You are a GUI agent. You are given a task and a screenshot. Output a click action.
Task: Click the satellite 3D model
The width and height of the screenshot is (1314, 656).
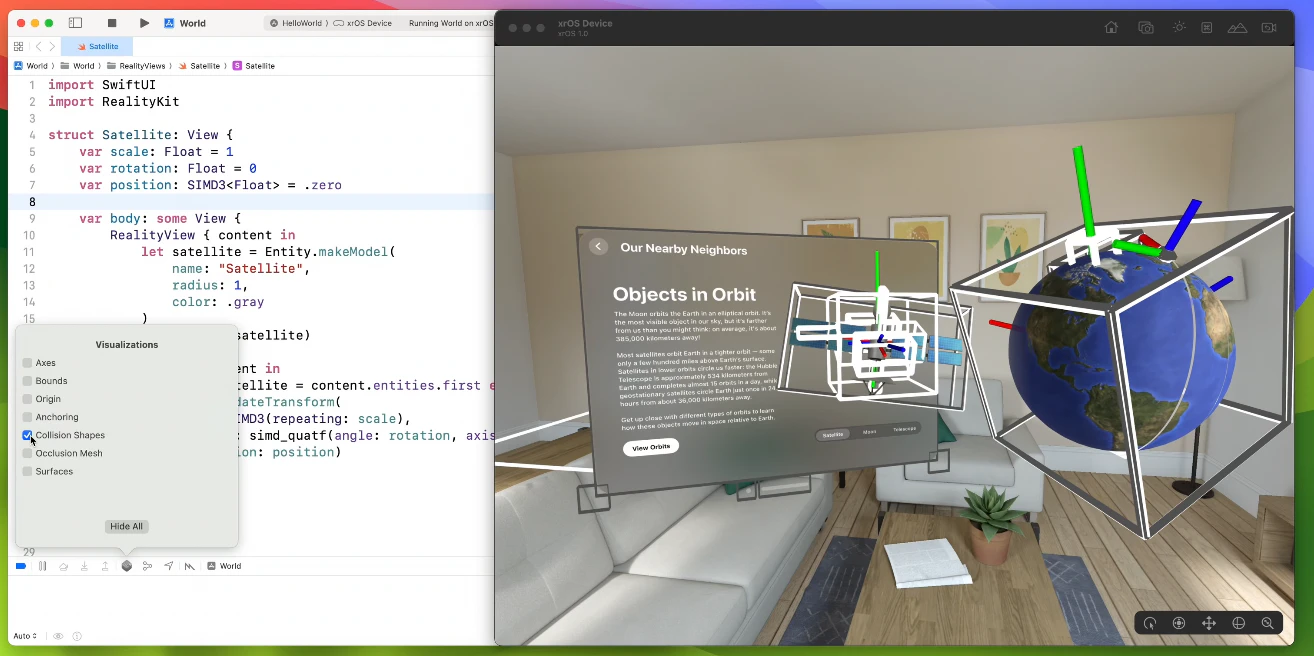tap(875, 343)
